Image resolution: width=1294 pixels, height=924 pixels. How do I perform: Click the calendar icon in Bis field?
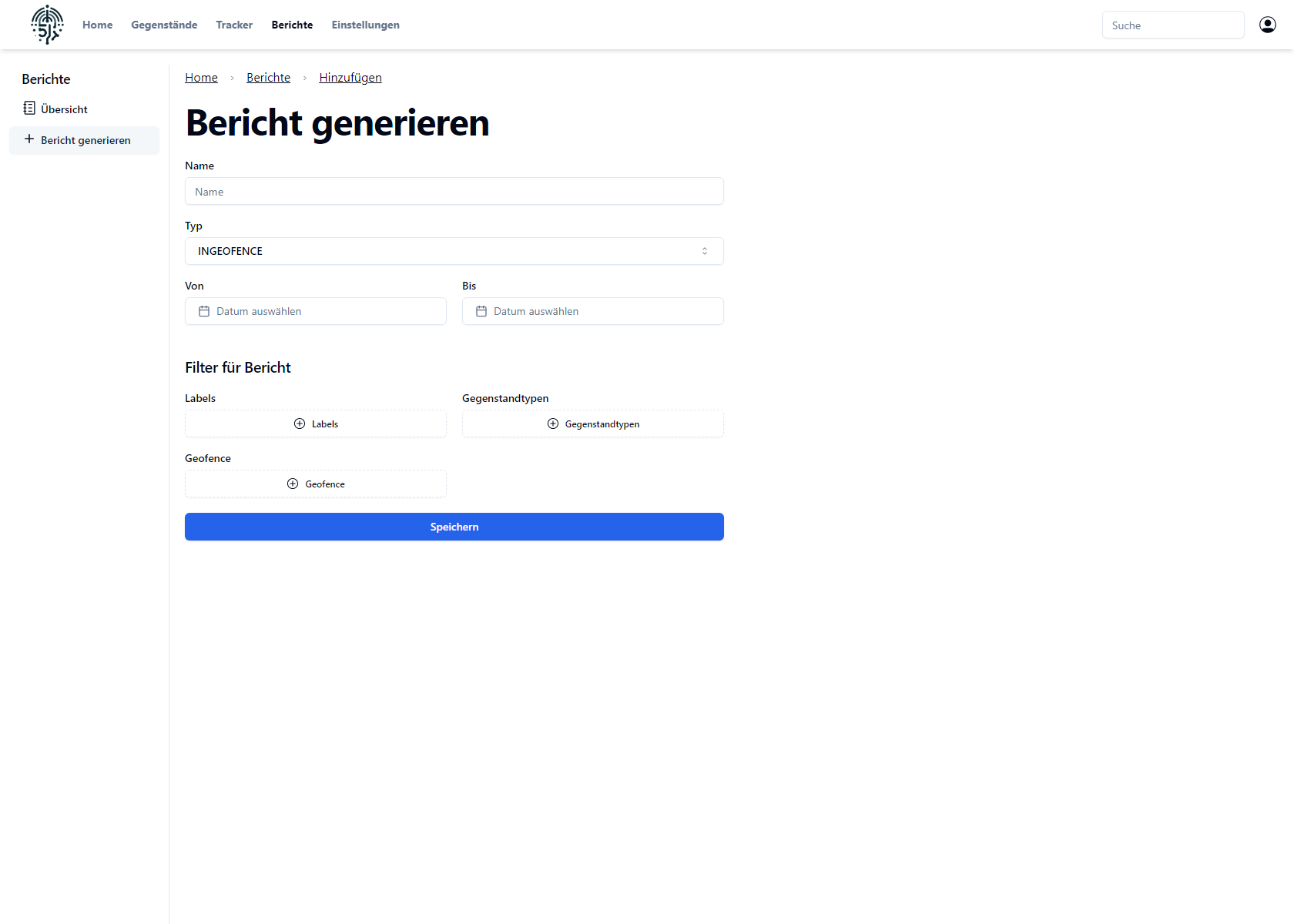tap(481, 311)
